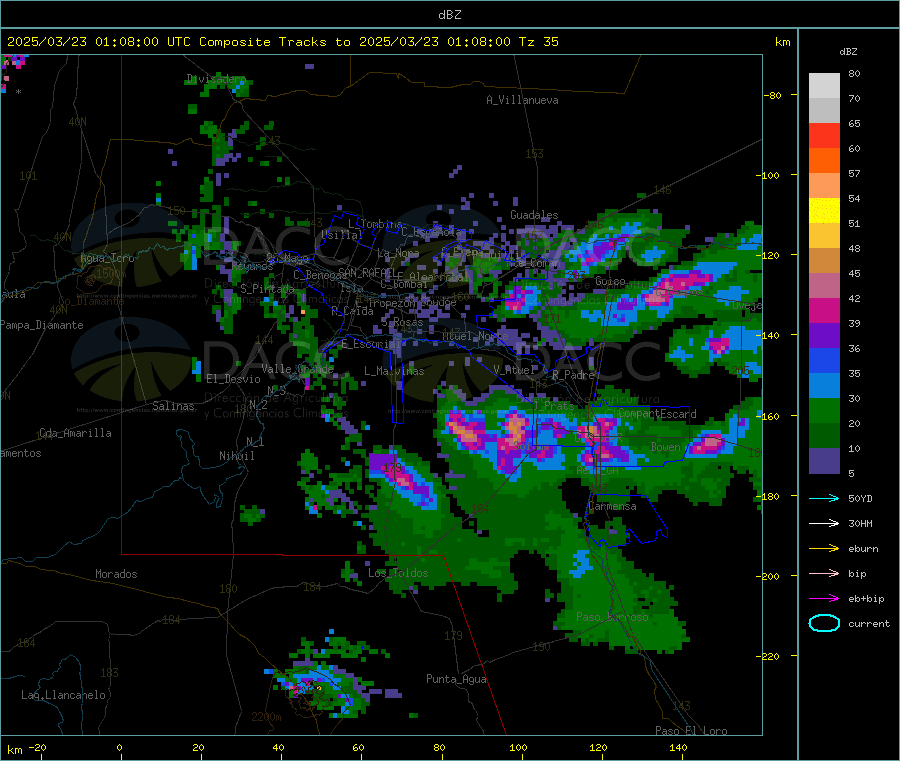Screen dimensions: 900x761
Task: Click the '50YD' legend label
Action: tap(860, 498)
